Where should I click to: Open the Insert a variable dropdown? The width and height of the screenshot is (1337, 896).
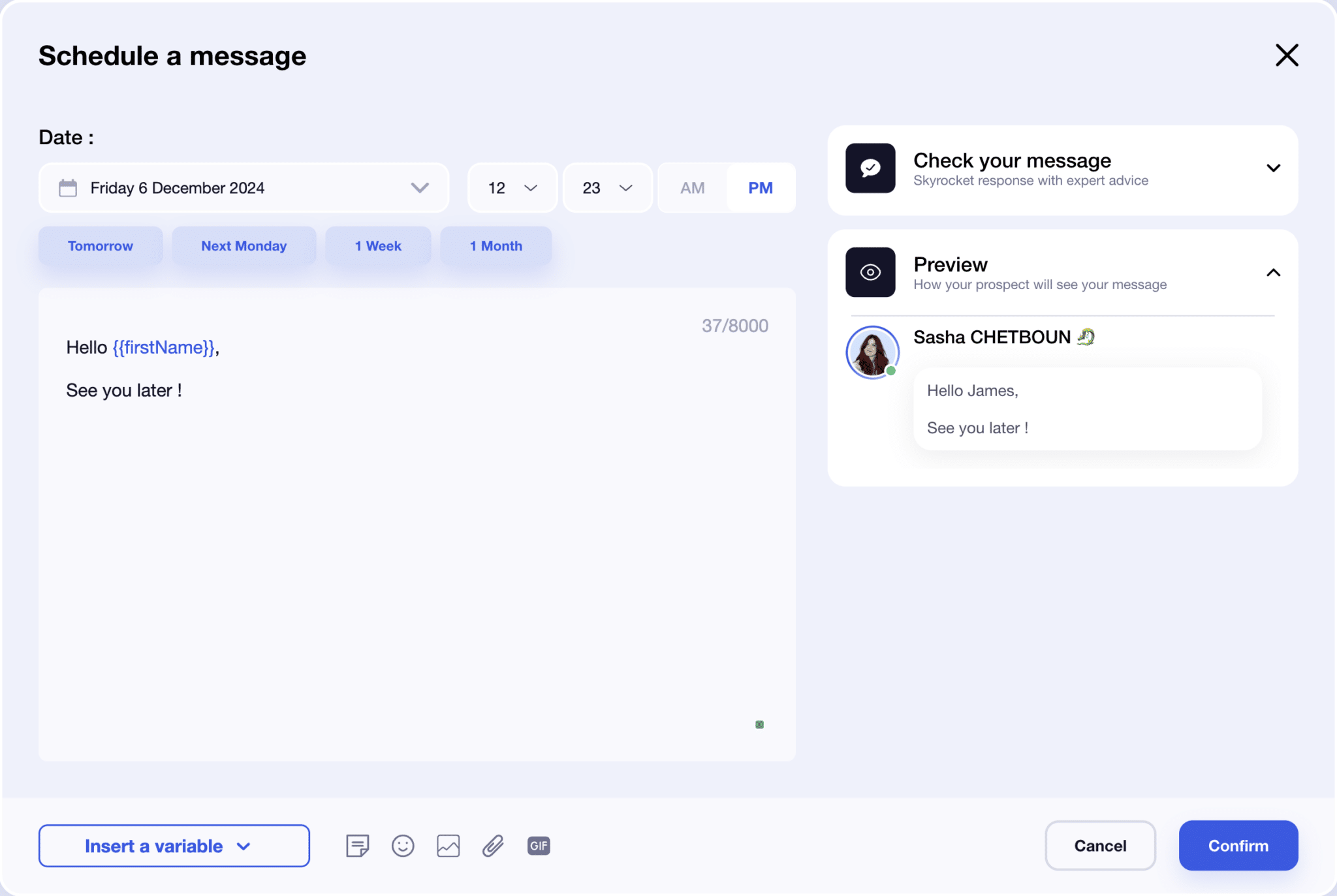point(174,846)
